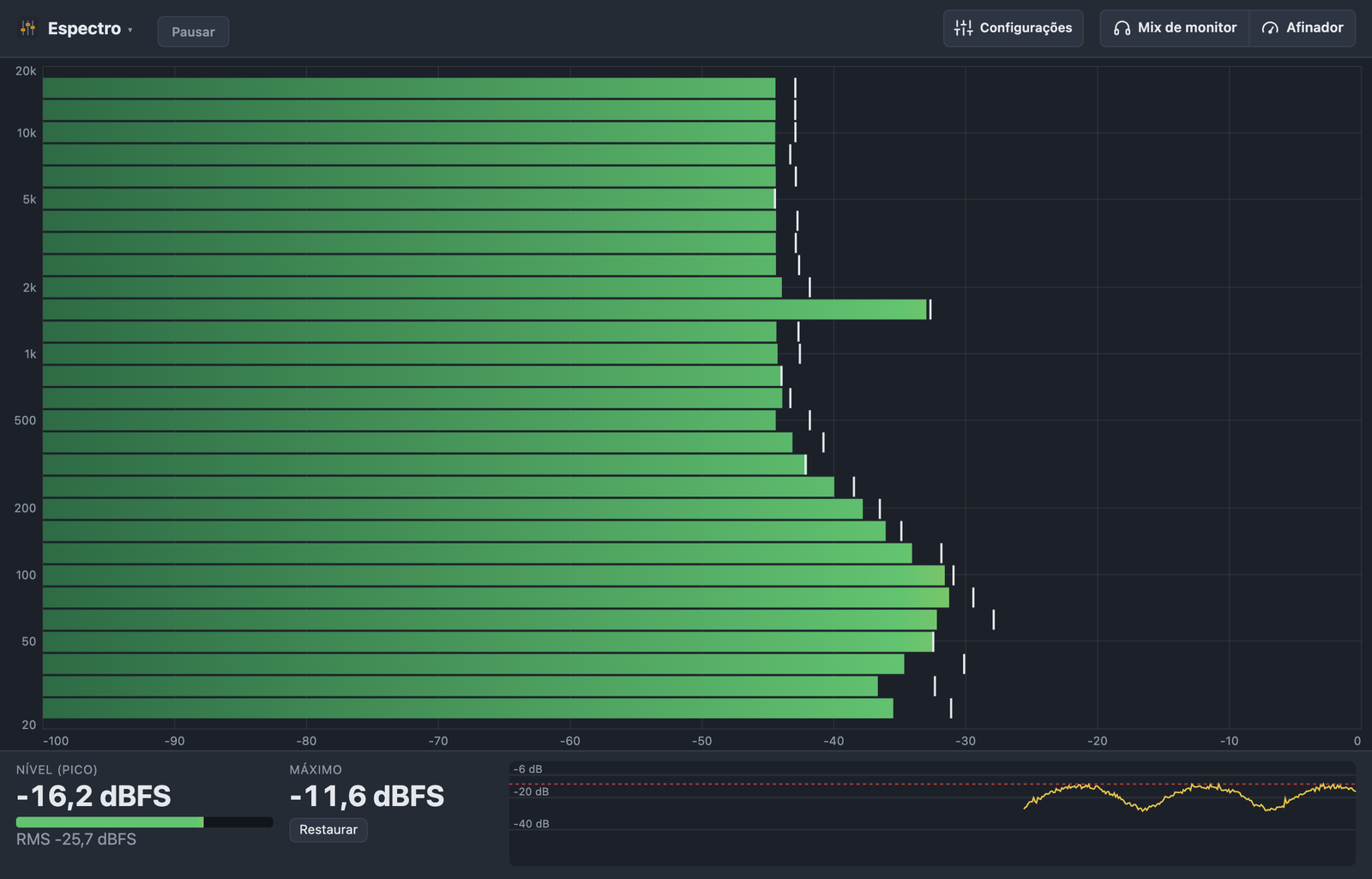Viewport: 1372px width, 879px height.
Task: Click the headphones icon
Action: pyautogui.click(x=1122, y=28)
